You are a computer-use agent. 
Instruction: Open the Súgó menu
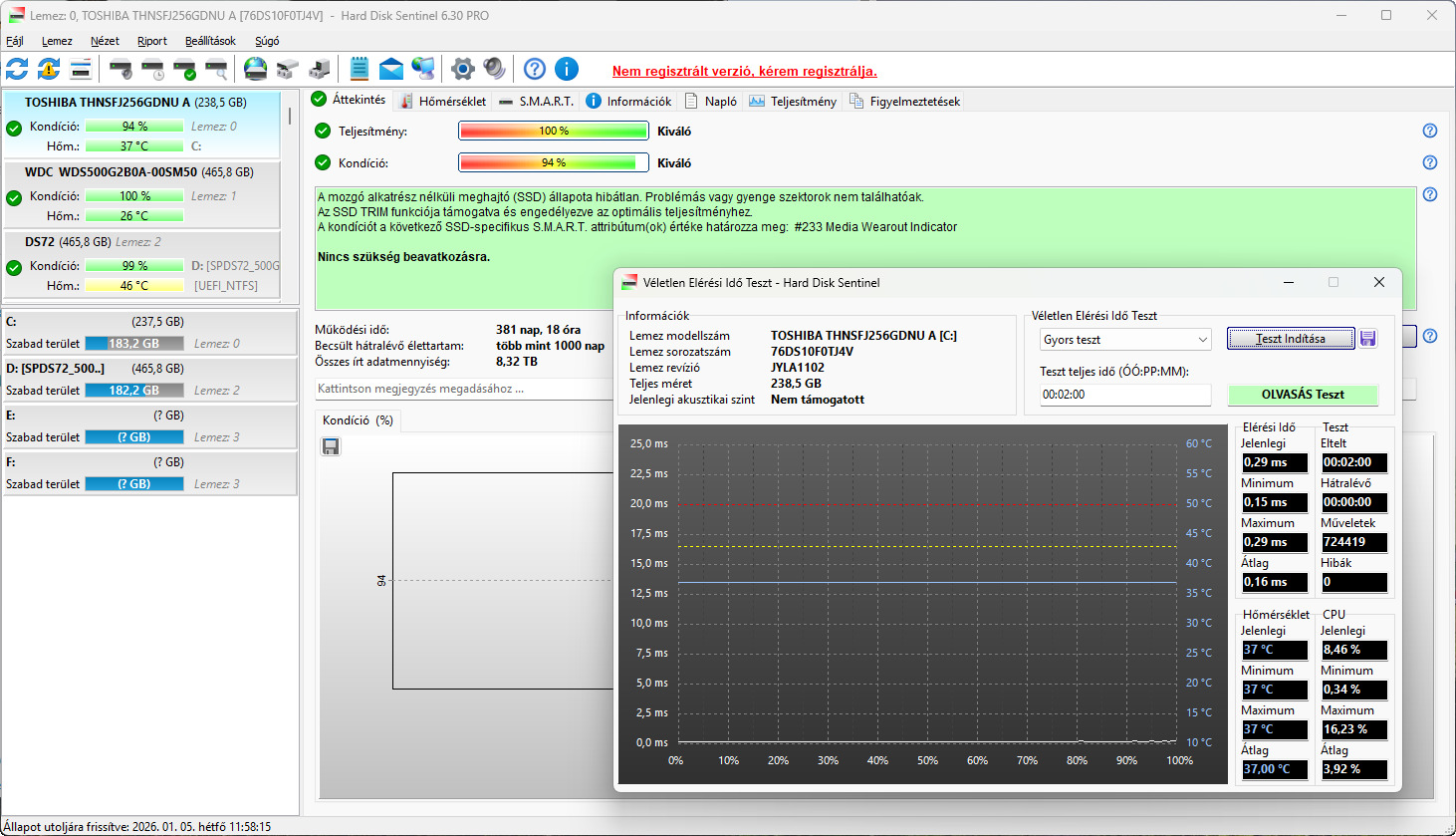coord(267,41)
